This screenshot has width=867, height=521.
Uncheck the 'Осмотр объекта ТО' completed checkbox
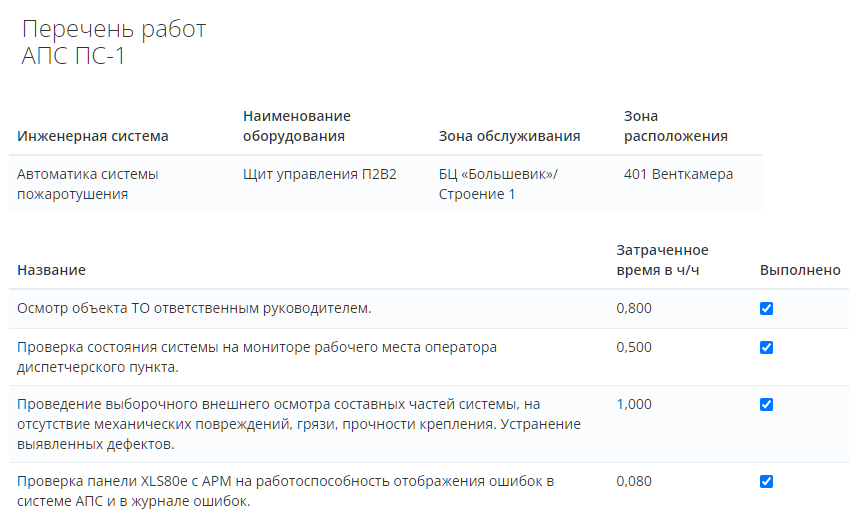point(766,309)
